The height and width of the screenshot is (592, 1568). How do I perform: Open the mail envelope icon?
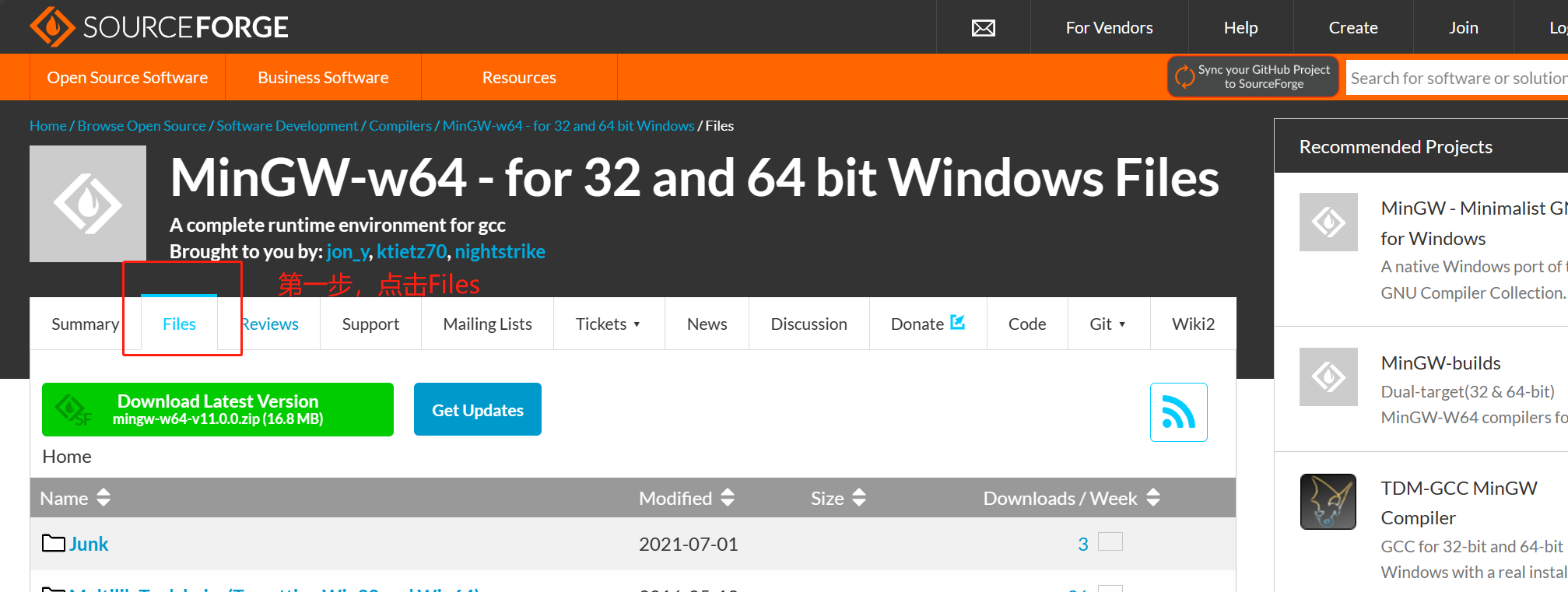point(984,28)
